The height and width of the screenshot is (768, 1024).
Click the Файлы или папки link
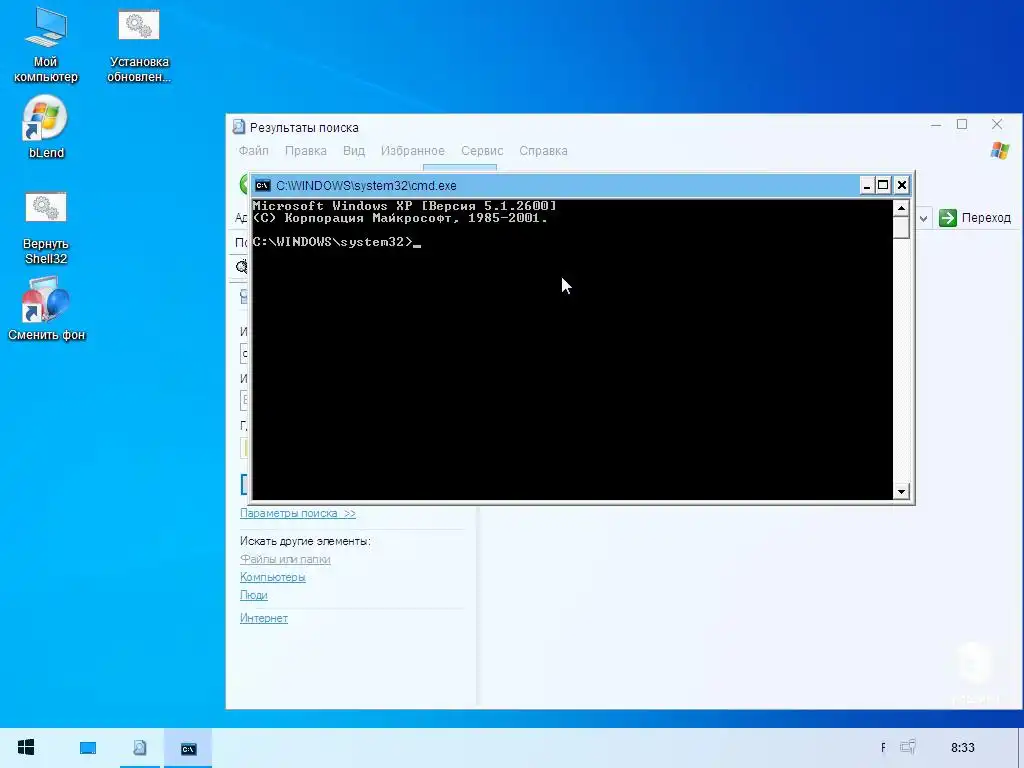285,559
